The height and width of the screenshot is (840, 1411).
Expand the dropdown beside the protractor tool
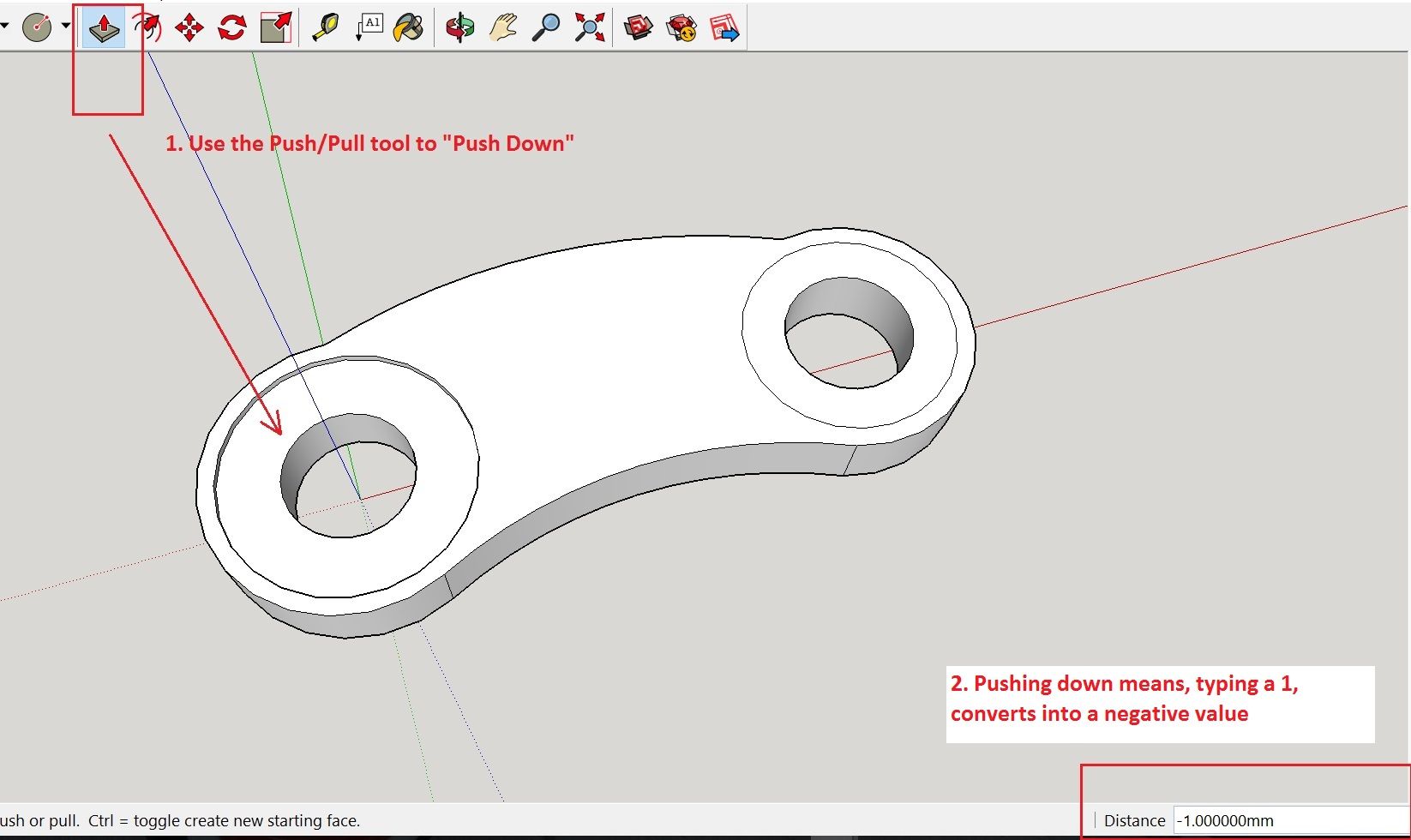[x=65, y=27]
